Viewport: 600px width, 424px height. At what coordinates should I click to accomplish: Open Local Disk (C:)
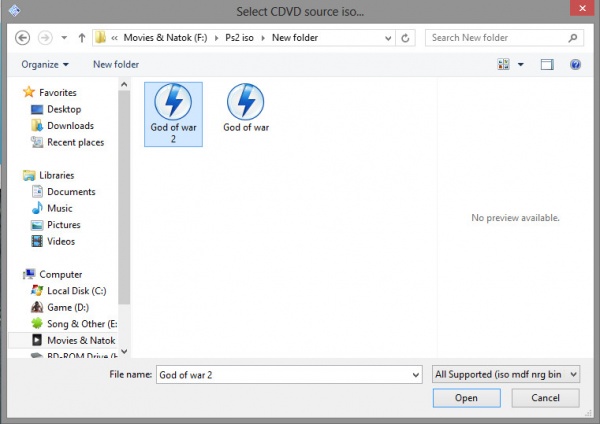(77, 291)
